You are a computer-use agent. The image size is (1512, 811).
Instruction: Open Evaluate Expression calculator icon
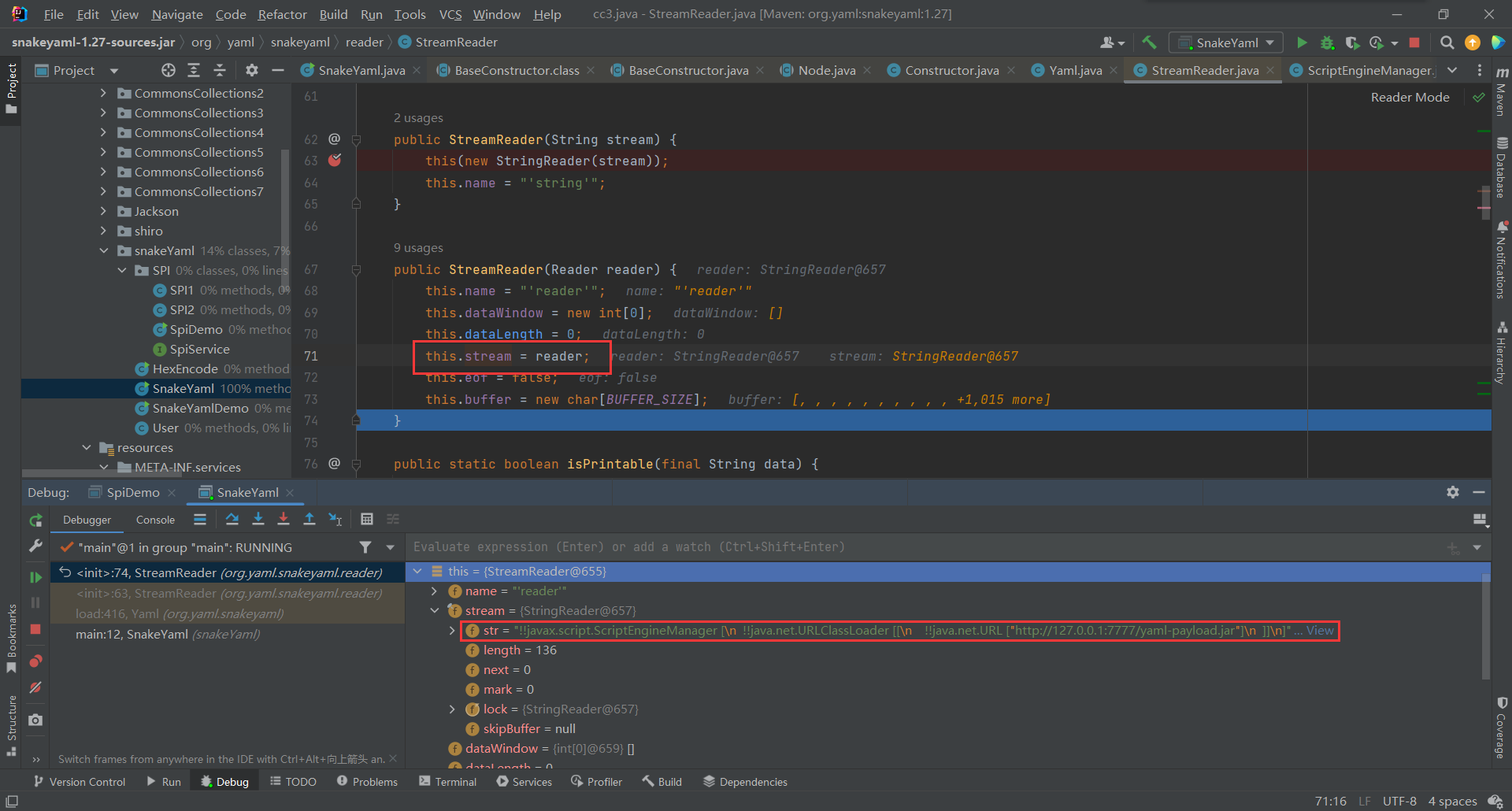(x=367, y=519)
